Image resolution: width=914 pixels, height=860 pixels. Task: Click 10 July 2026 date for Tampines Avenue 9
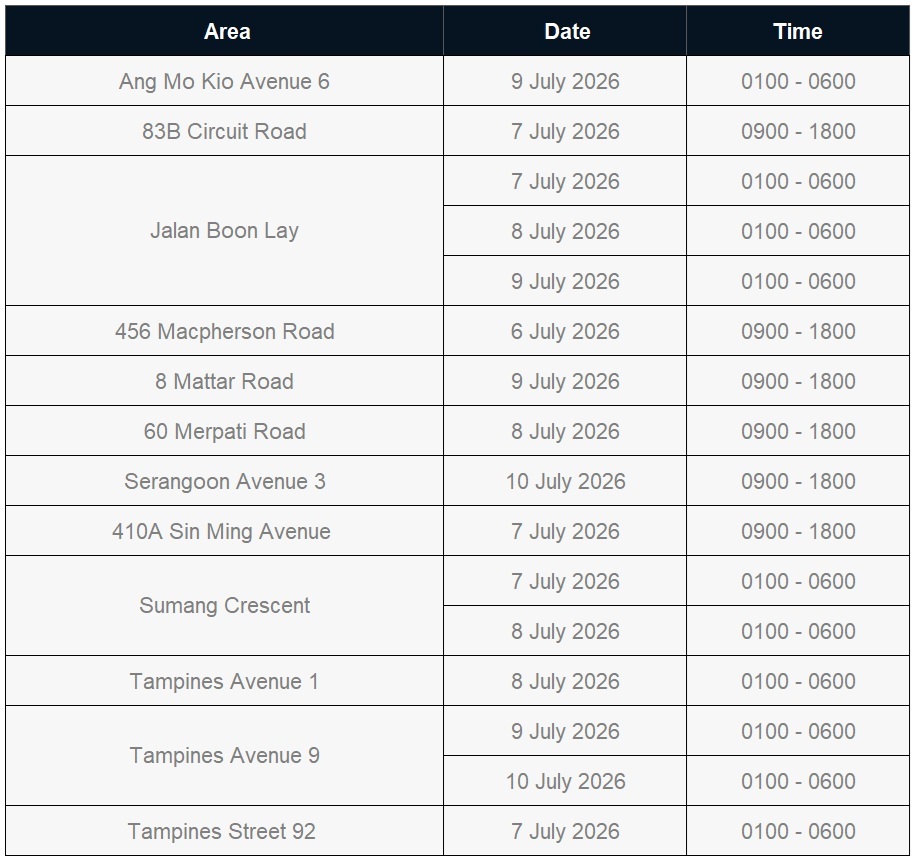[565, 781]
